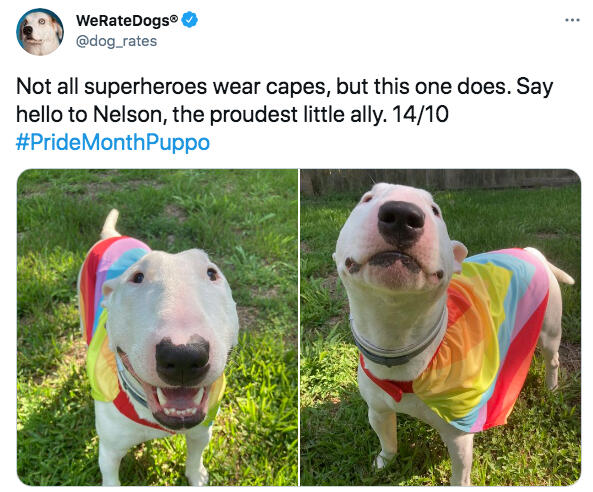Click the blue verified badge icon

pos(189,20)
